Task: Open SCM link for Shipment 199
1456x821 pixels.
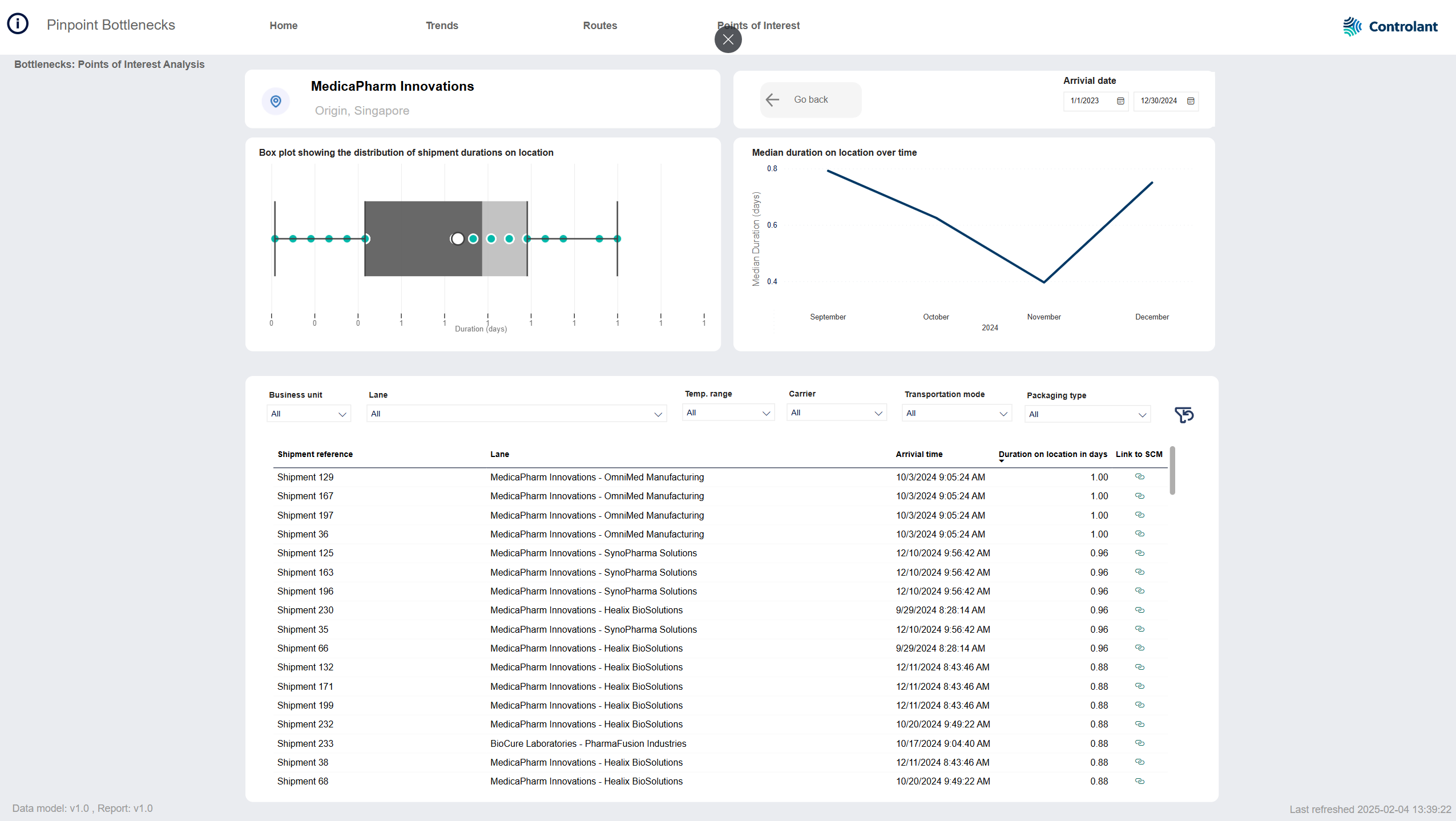Action: pyautogui.click(x=1139, y=705)
